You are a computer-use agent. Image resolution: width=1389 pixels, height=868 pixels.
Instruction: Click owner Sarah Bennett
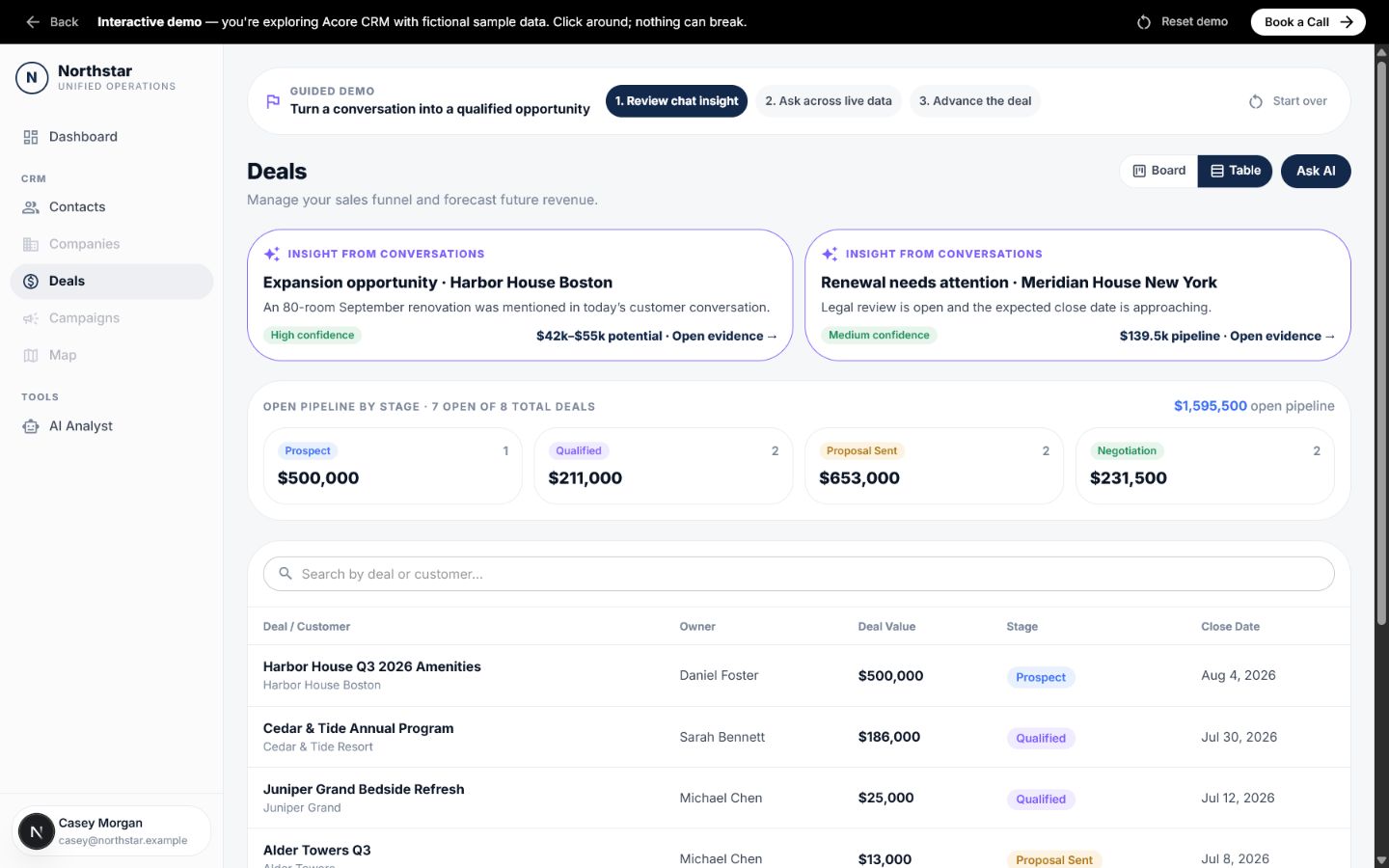tap(722, 737)
